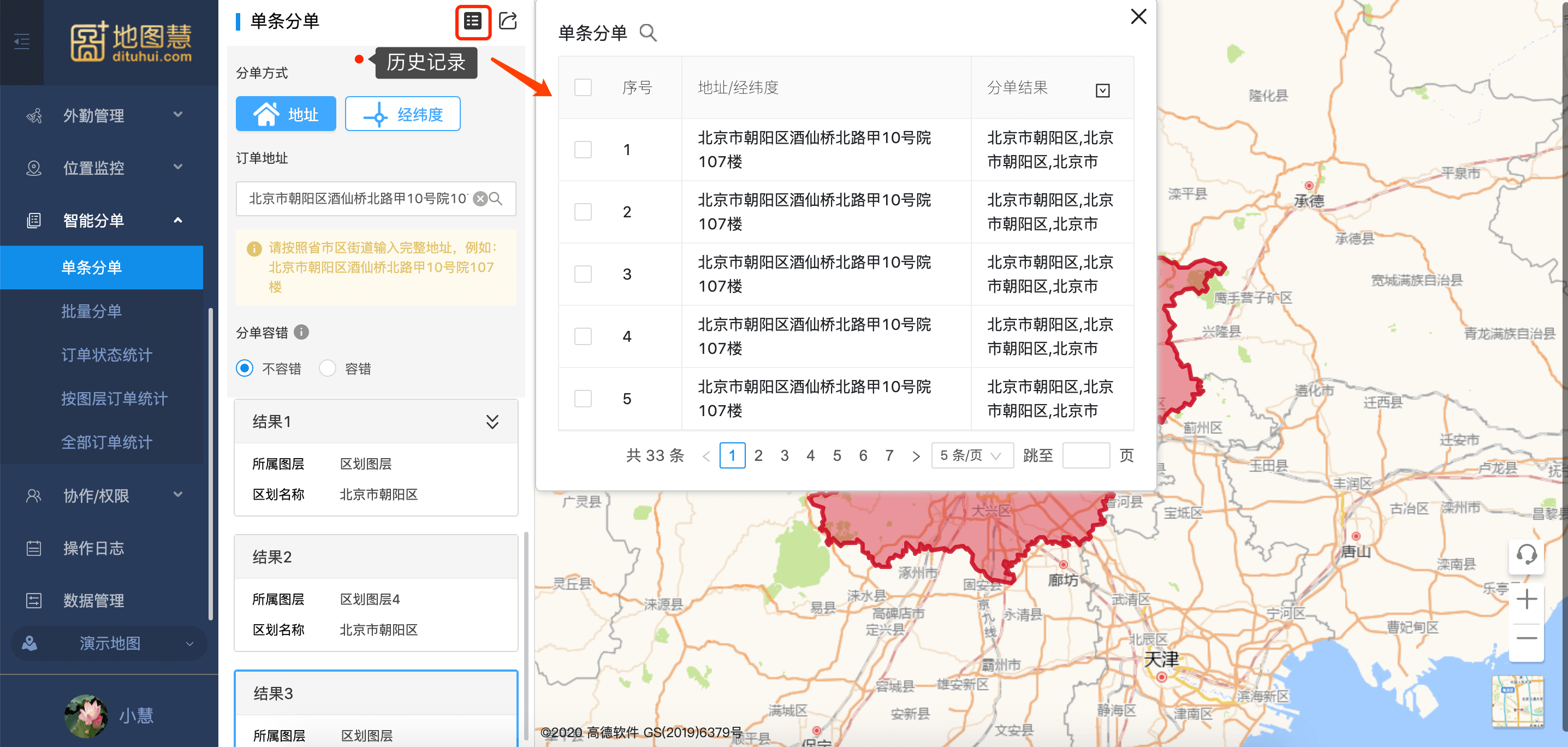
Task: Click the 结果2 result card header
Action: 376,557
